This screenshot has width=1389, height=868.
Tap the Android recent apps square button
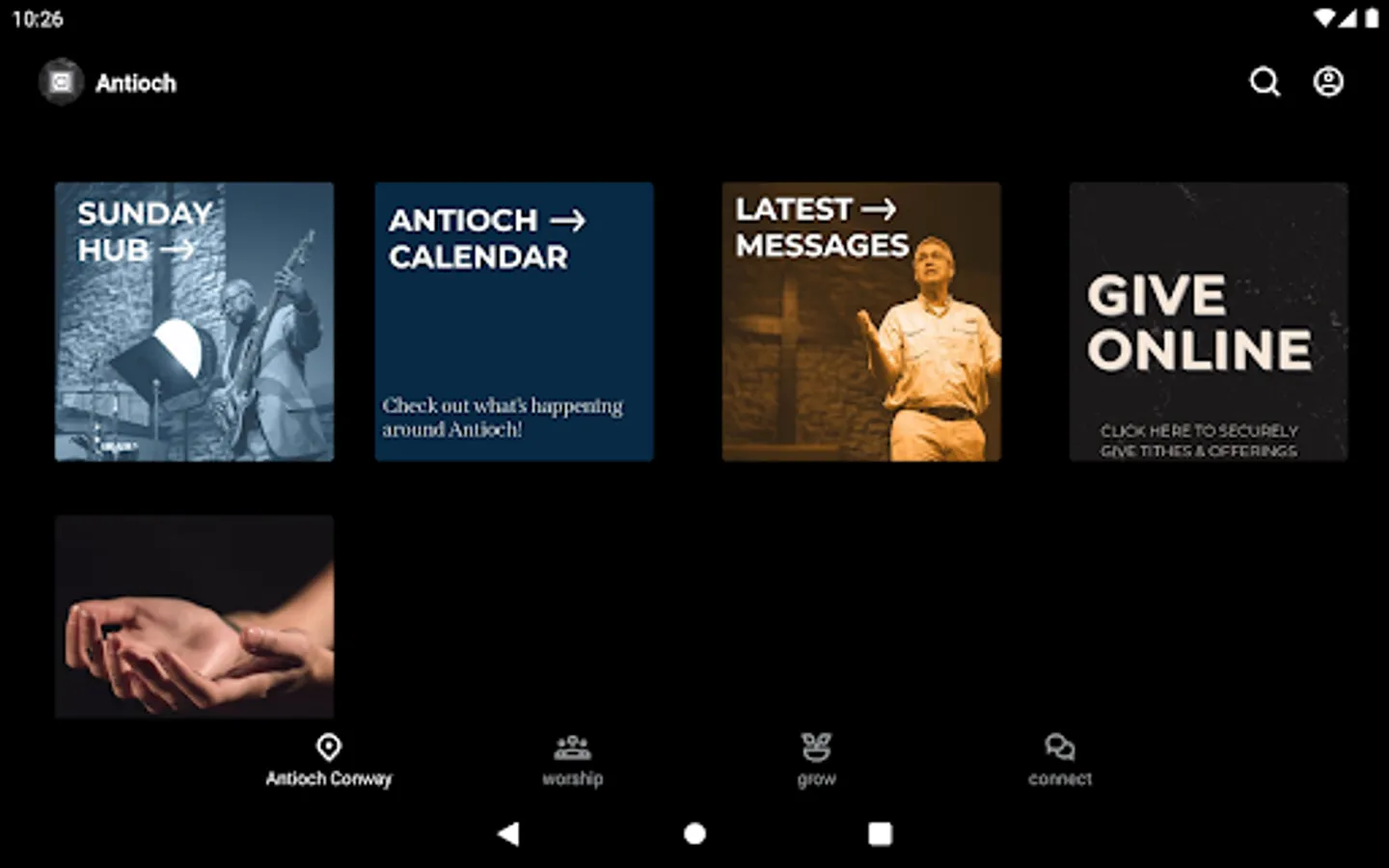tap(880, 833)
